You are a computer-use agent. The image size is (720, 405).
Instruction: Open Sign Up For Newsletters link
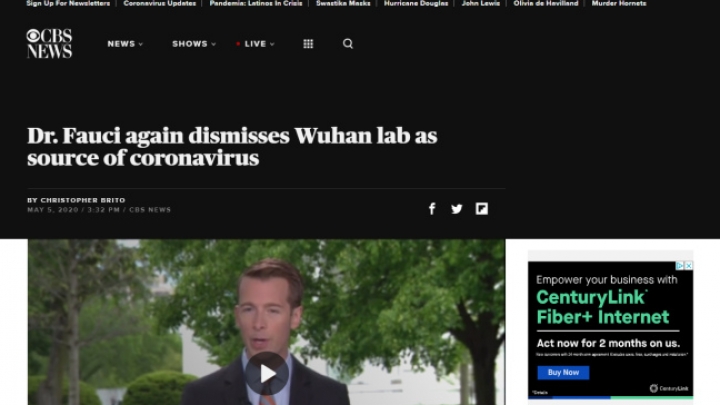(68, 3)
